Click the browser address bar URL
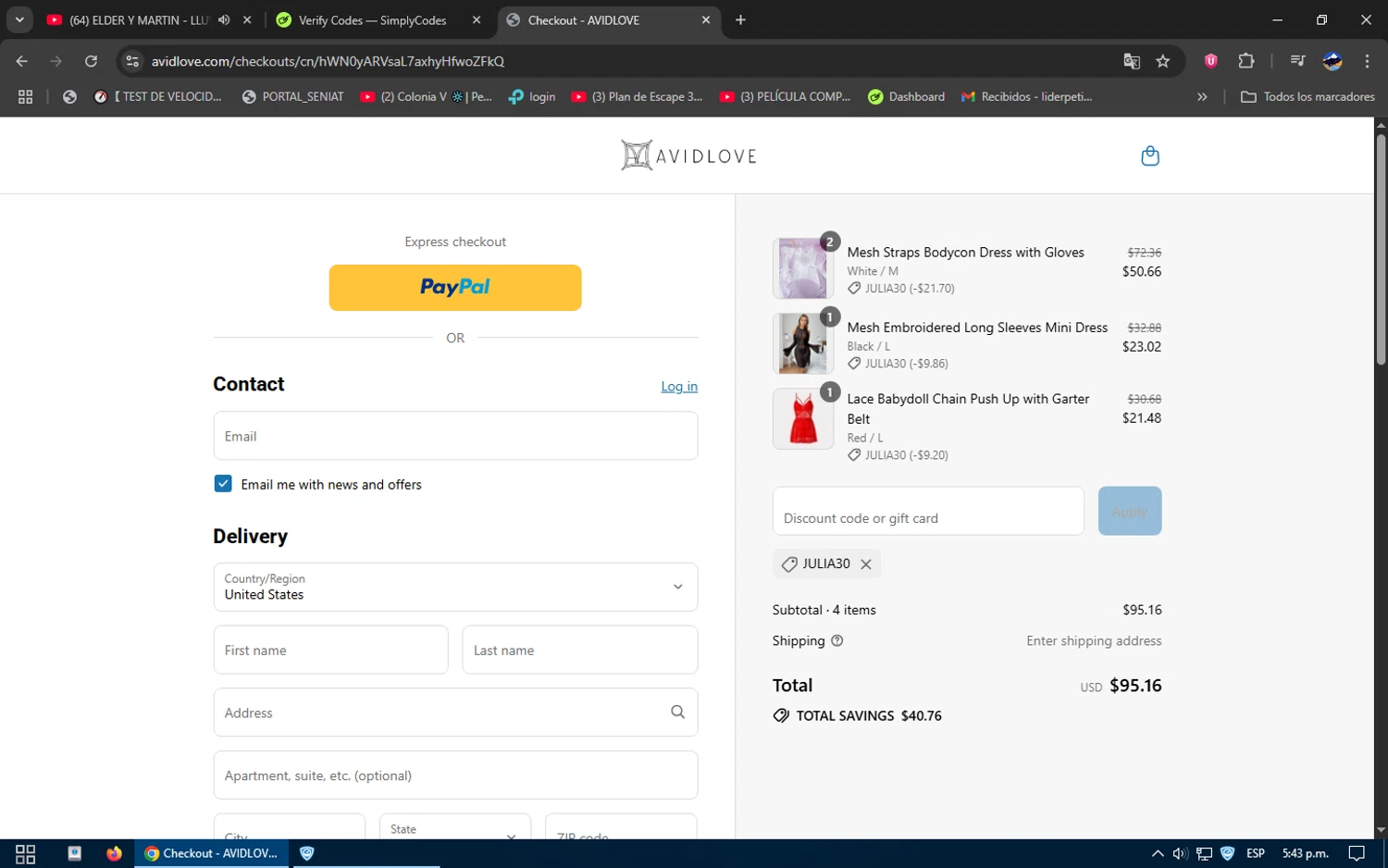This screenshot has width=1388, height=868. [x=328, y=61]
